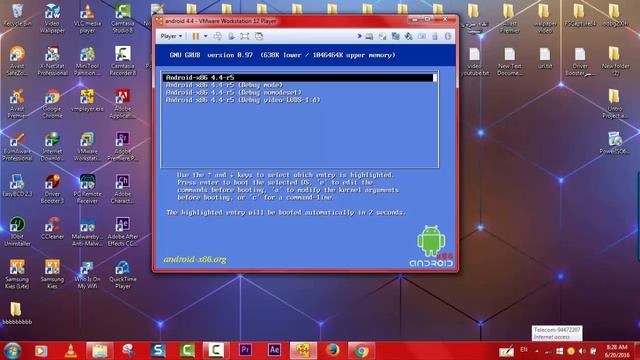The height and width of the screenshot is (360, 640).
Task: Select Android-x86 Debug video=LVDS-1:d entry
Action: tap(243, 100)
